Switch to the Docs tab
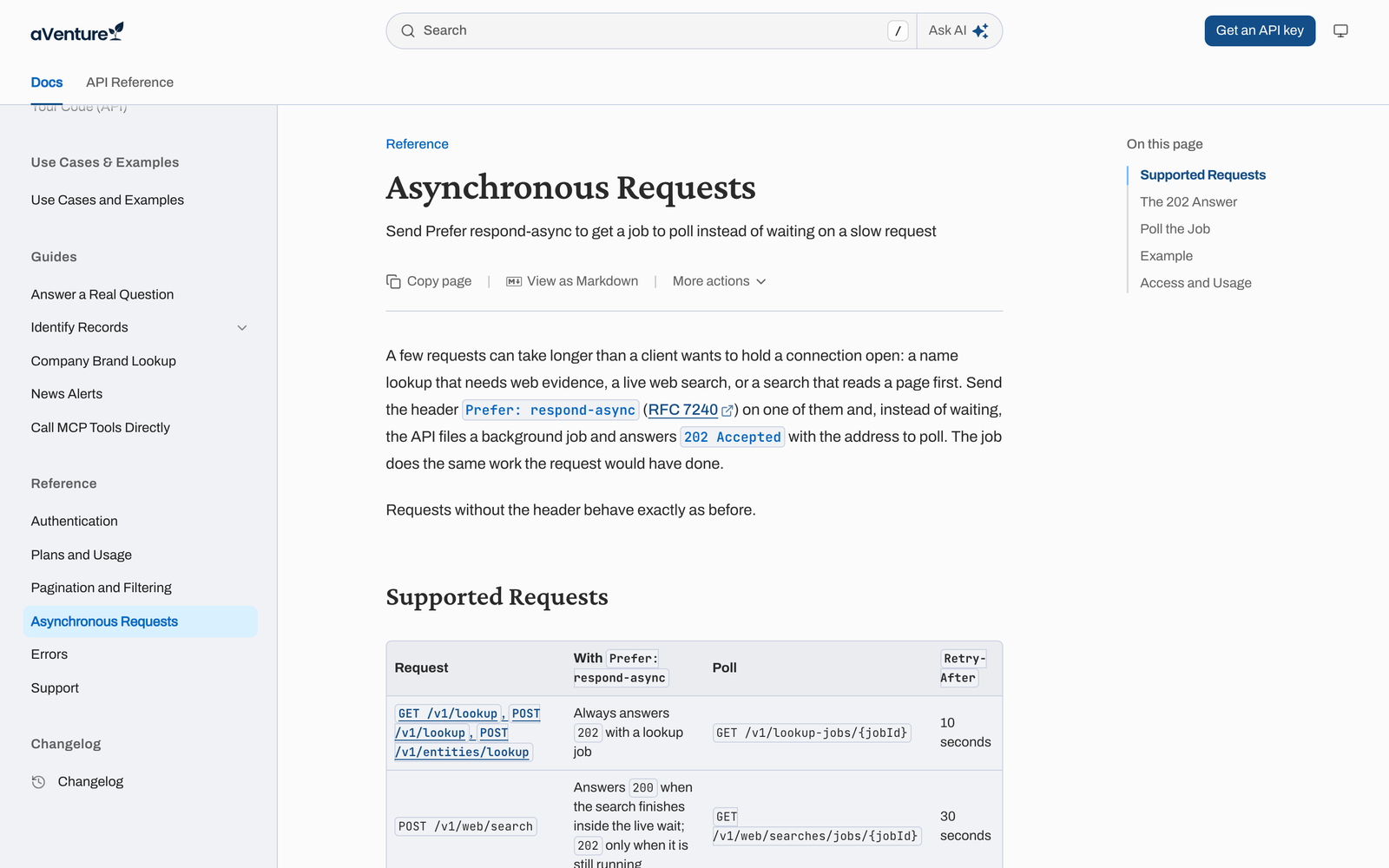The image size is (1389, 868). 47,82
